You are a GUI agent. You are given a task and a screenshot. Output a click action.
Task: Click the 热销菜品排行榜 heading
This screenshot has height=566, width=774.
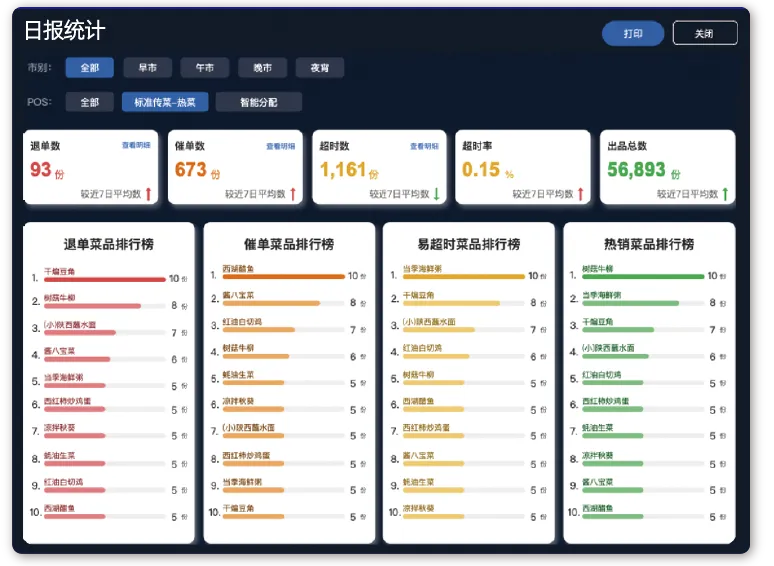point(649,244)
